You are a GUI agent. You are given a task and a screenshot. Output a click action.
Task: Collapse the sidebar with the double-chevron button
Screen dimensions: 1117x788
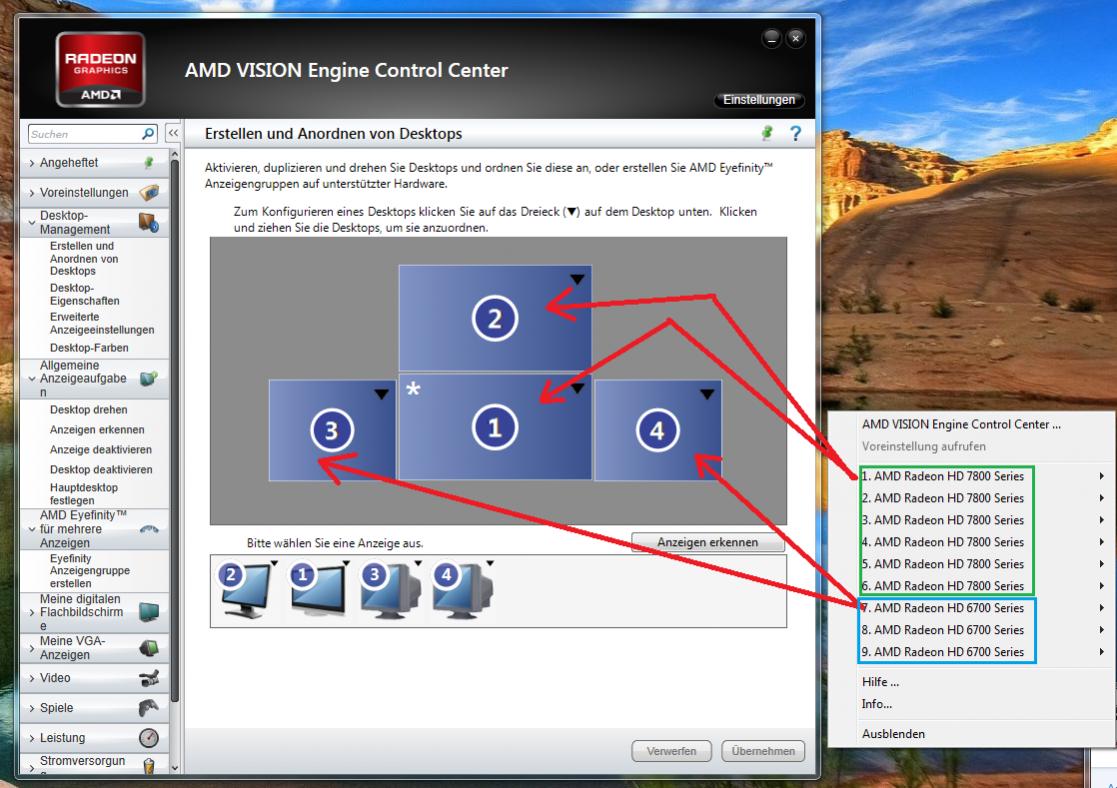tap(173, 133)
